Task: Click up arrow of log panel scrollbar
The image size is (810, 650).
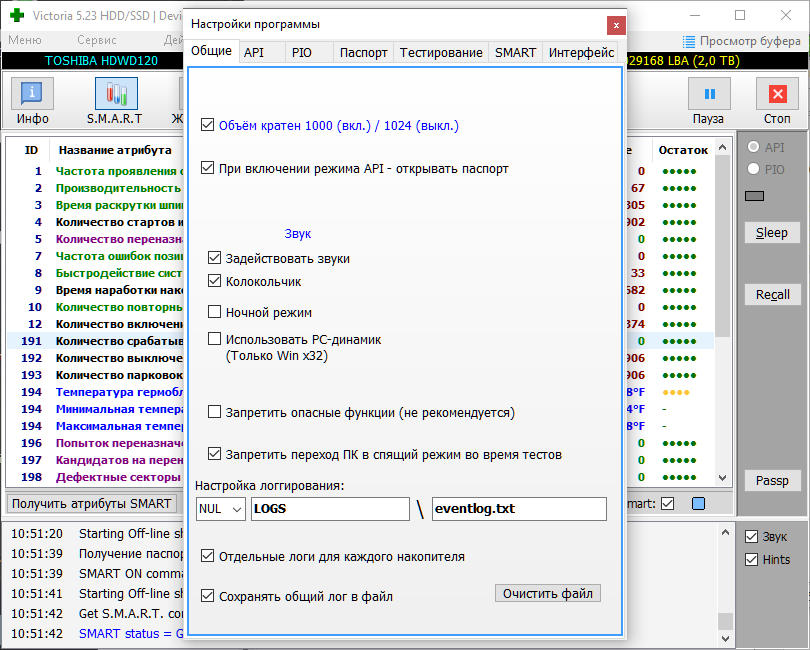Action: (725, 532)
